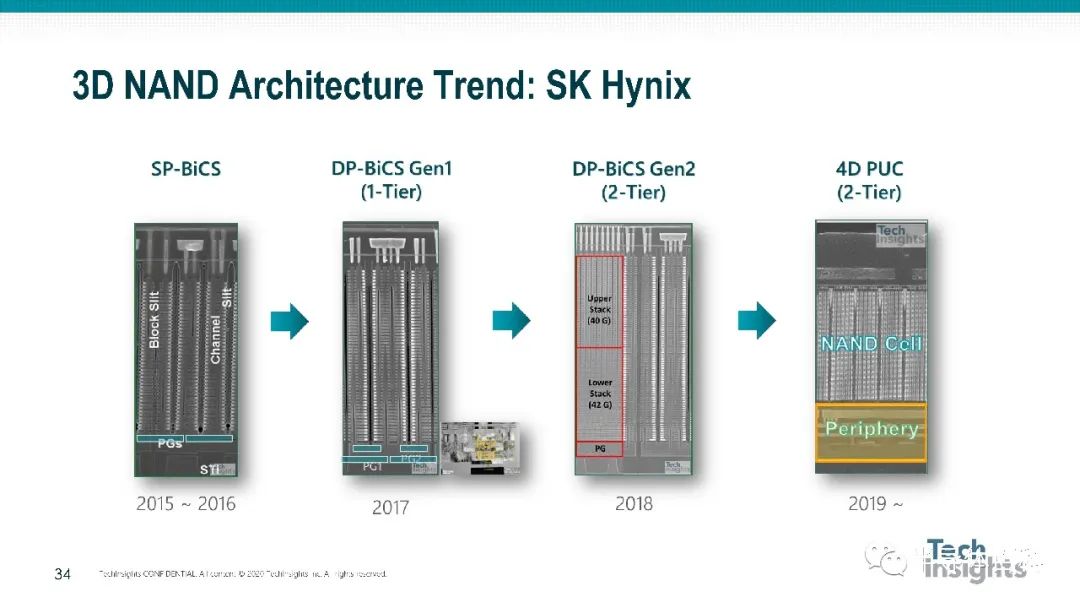
Task: Click the 'Channel' vertical label
Action: coord(215,339)
